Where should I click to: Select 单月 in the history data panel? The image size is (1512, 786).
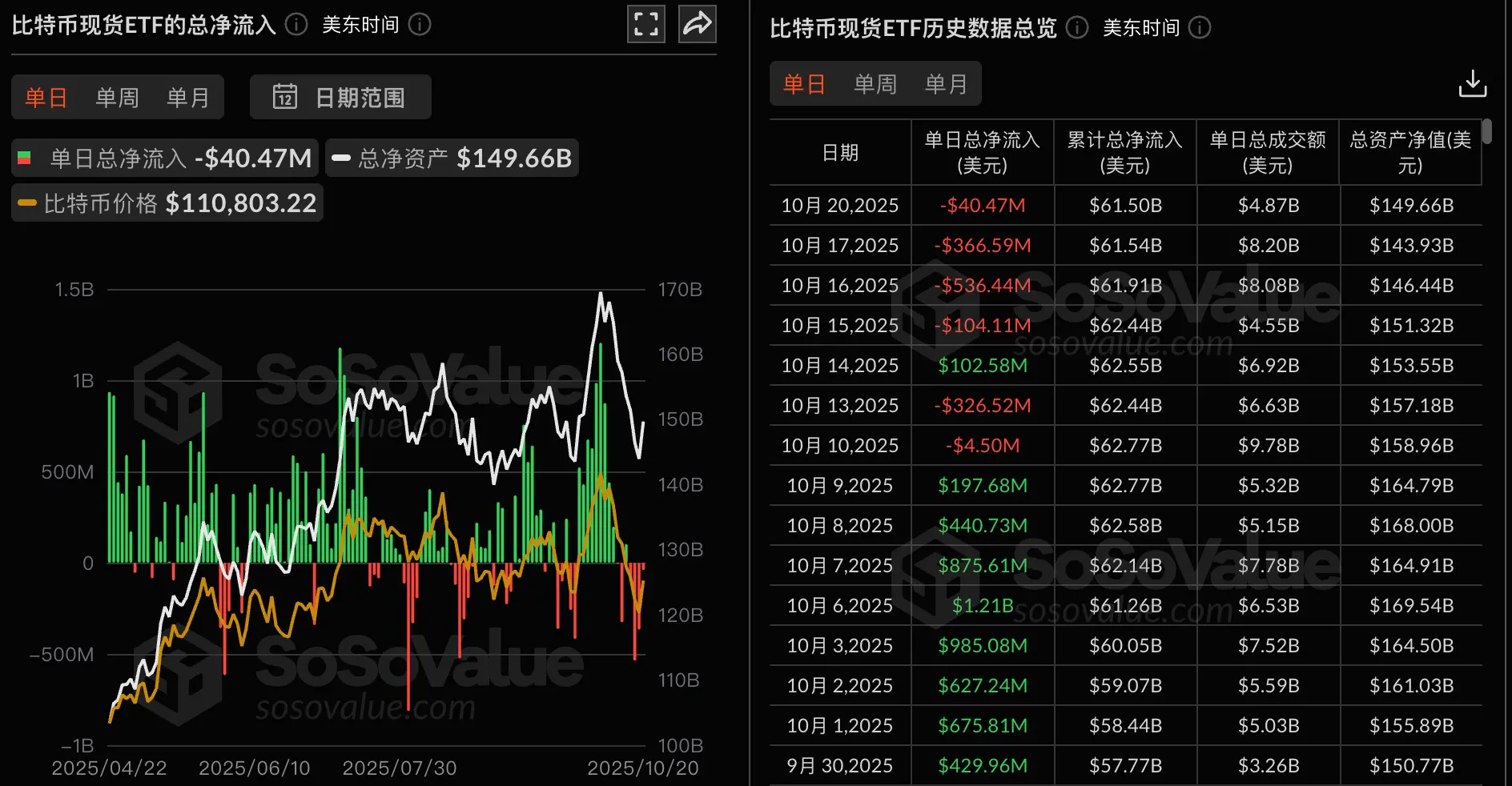pos(946,83)
